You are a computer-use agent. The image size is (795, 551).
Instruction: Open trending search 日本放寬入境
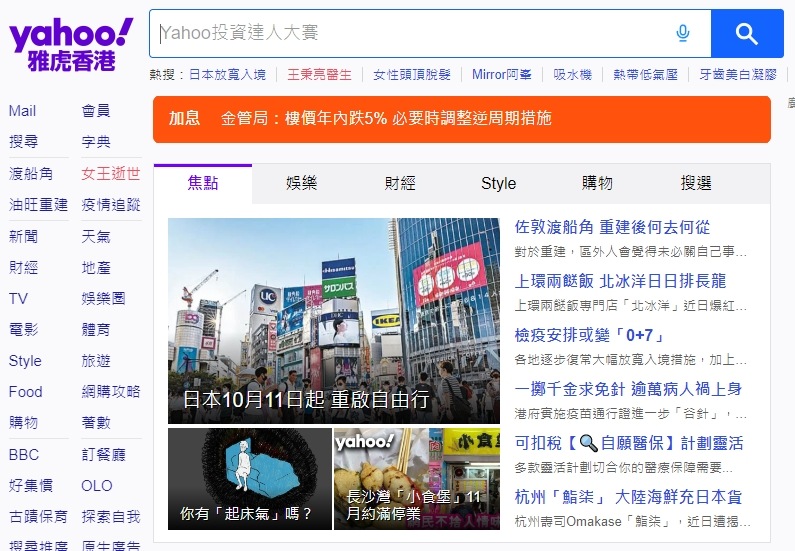[227, 75]
